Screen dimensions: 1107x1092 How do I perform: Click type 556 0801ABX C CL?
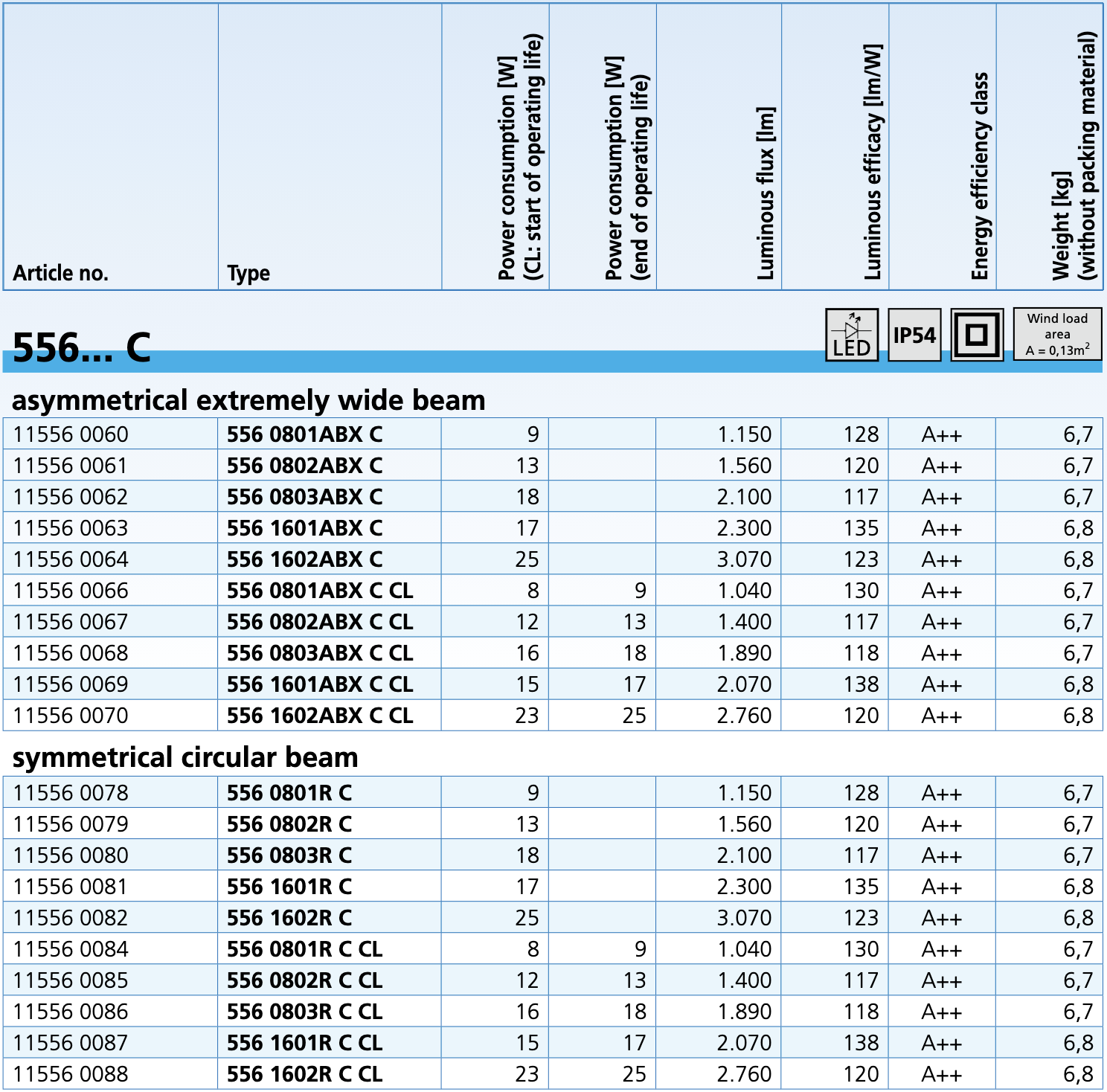(320, 591)
